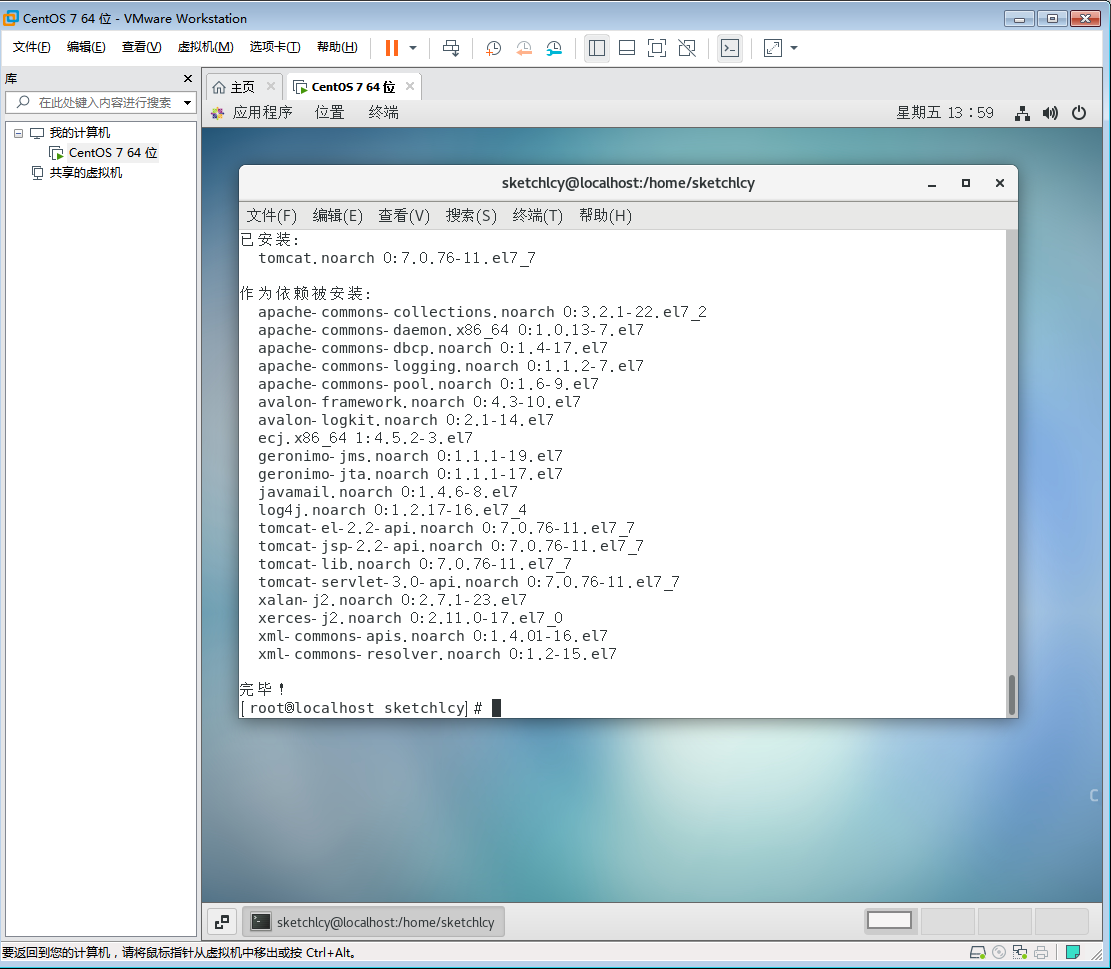Click the virtual hard disk icon in status bar
This screenshot has height=969, width=1111.
(977, 953)
